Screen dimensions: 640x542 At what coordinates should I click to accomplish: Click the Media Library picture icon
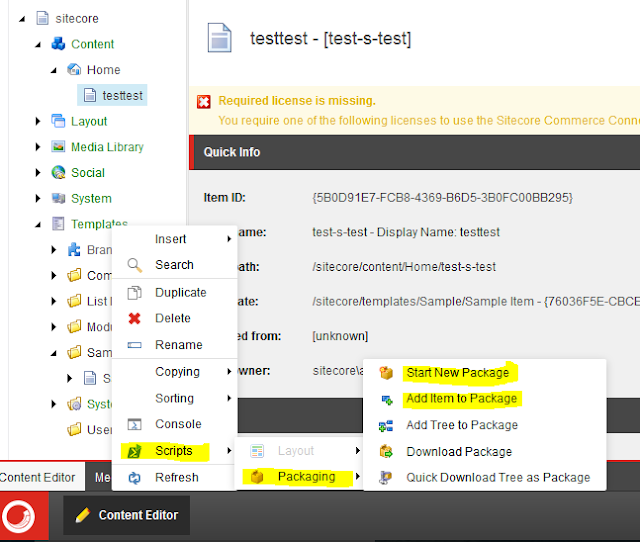pos(58,147)
